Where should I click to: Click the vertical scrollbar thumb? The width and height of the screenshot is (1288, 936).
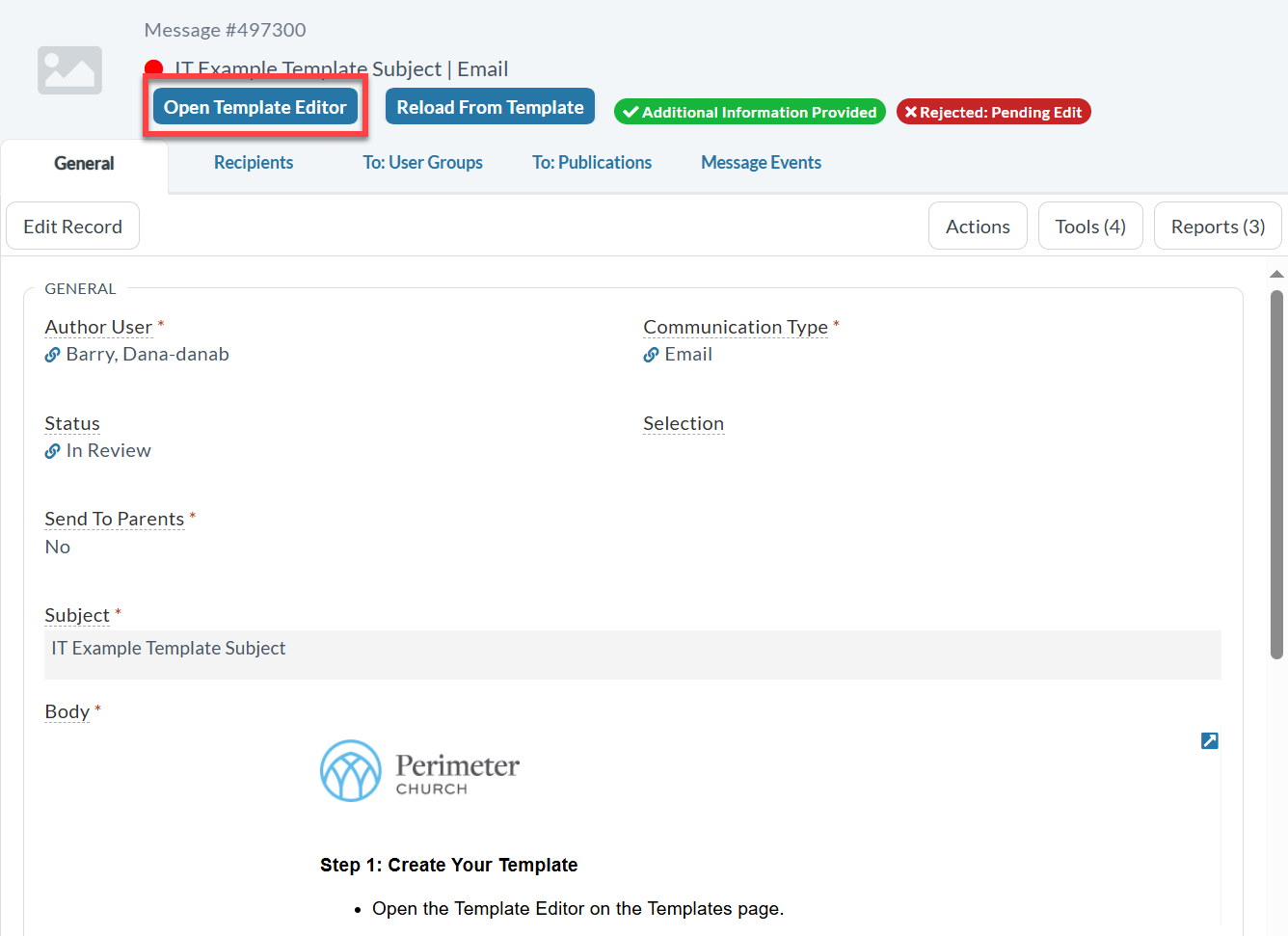point(1276,472)
